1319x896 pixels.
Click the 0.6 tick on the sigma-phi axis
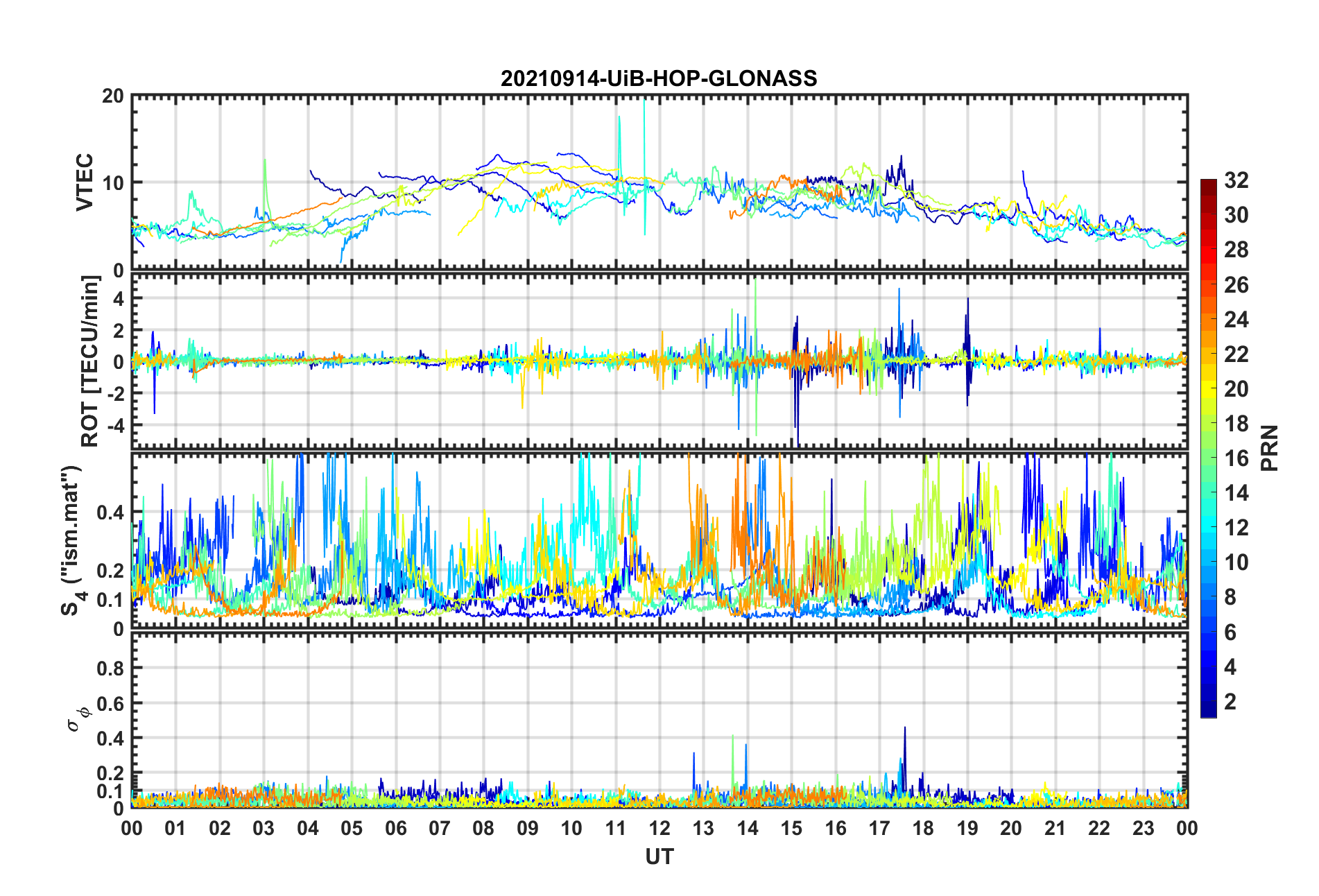111,703
